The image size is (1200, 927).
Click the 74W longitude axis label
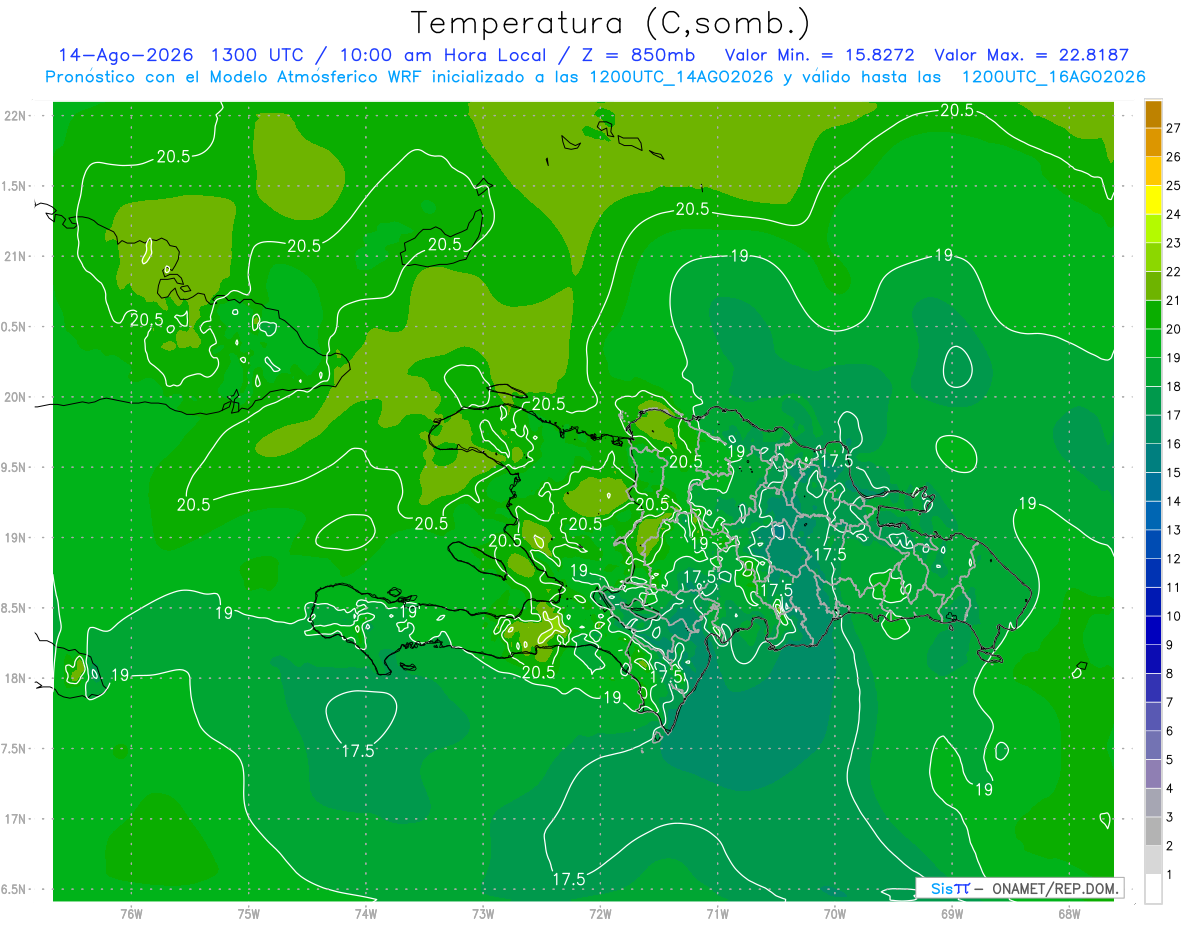tap(366, 913)
